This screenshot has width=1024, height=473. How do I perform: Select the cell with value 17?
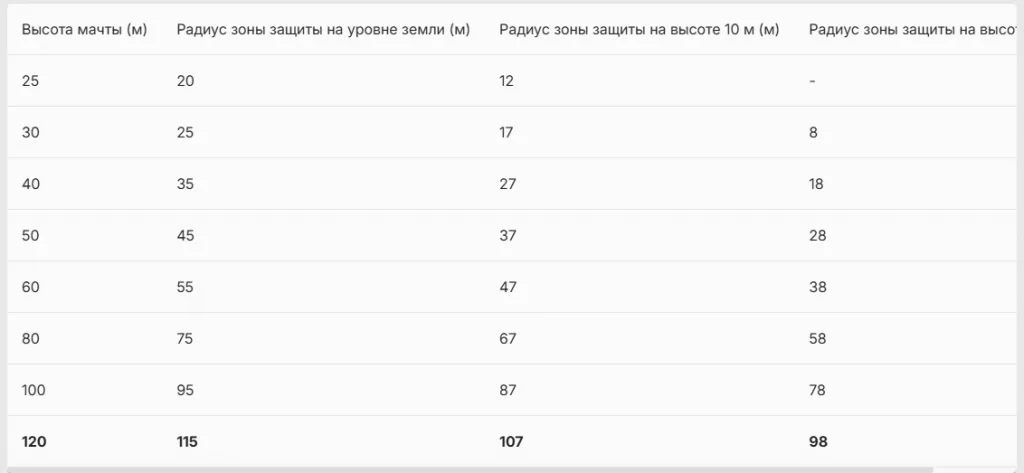pyautogui.click(x=506, y=132)
